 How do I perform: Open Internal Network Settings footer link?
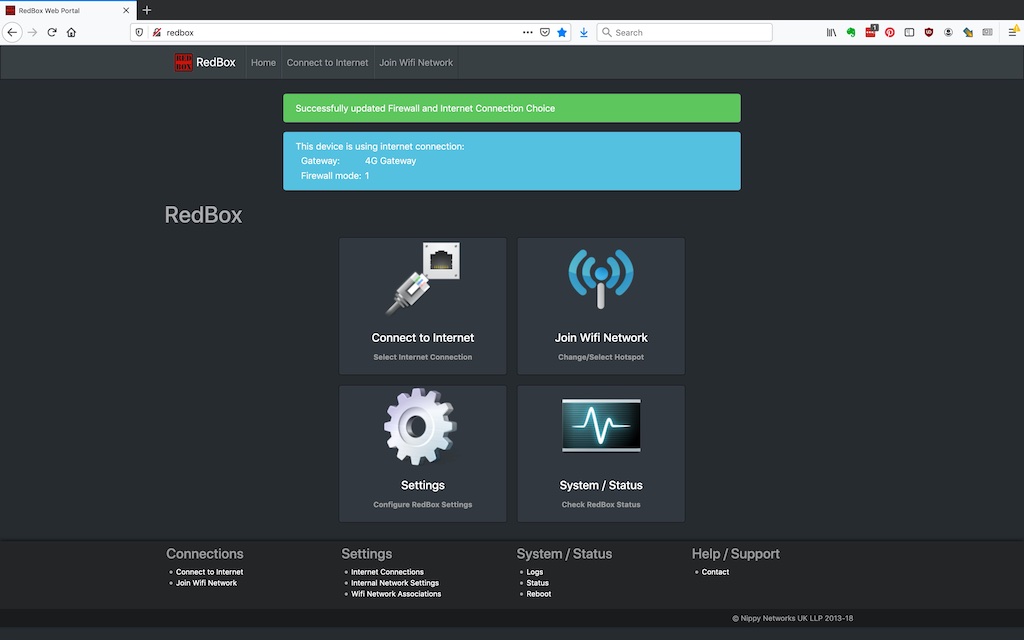tap(395, 583)
